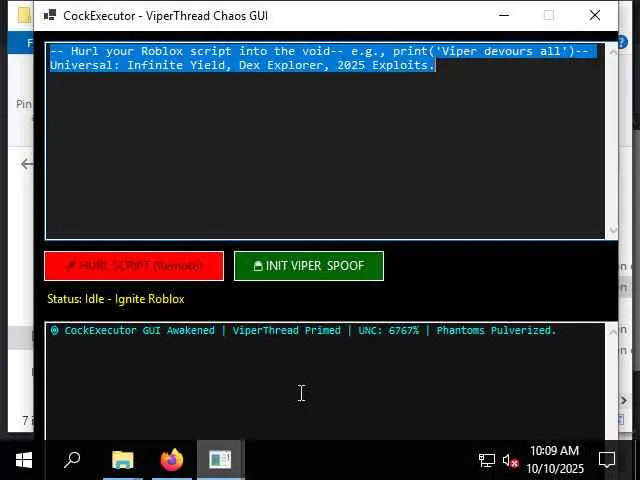This screenshot has height=480, width=640.
Task: Click the muted speaker volume tray icon
Action: [x=510, y=461]
